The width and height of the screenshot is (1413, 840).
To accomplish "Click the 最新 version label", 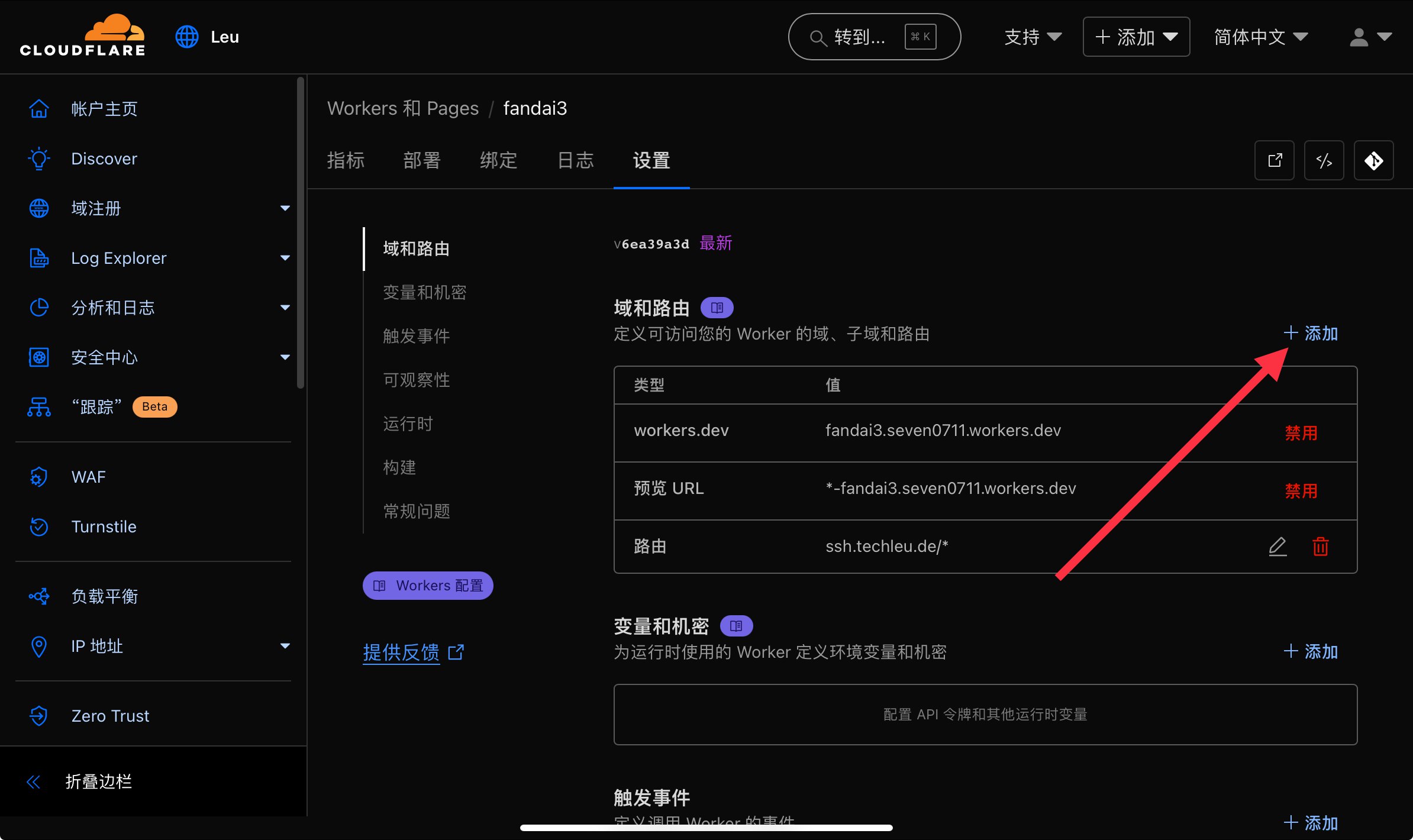I will (716, 243).
